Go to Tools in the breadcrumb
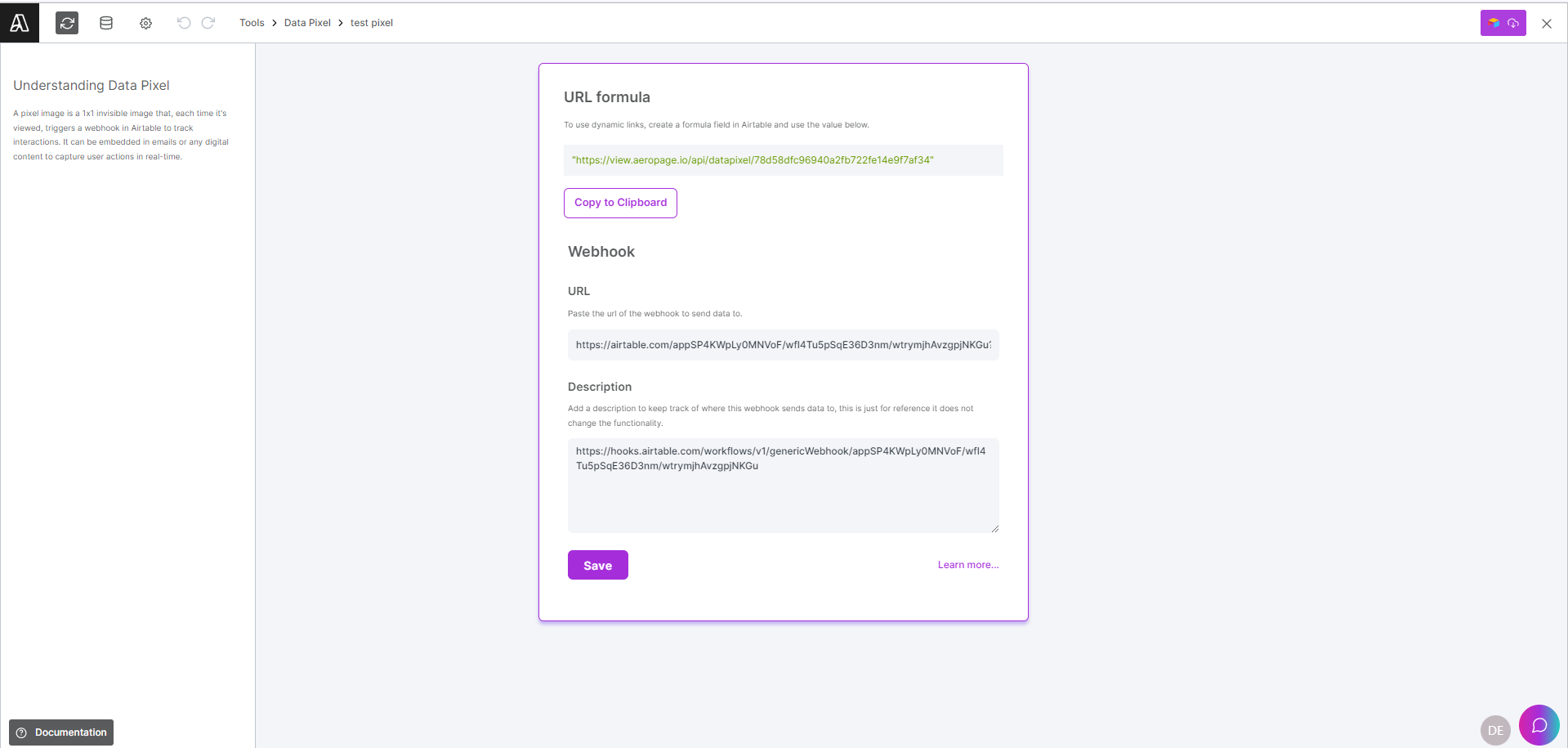The height and width of the screenshot is (748, 1568). coord(252,23)
